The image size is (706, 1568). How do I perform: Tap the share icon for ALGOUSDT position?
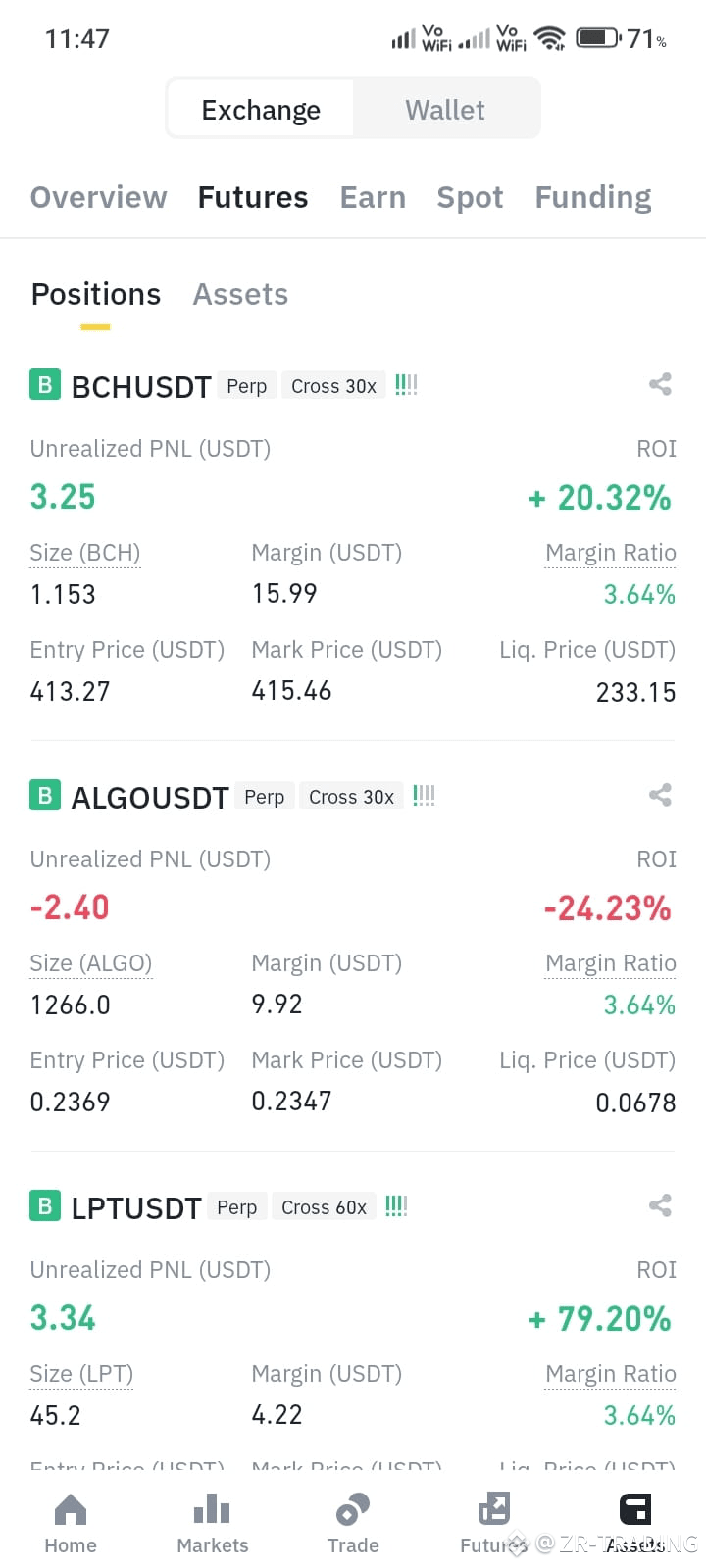pos(660,795)
